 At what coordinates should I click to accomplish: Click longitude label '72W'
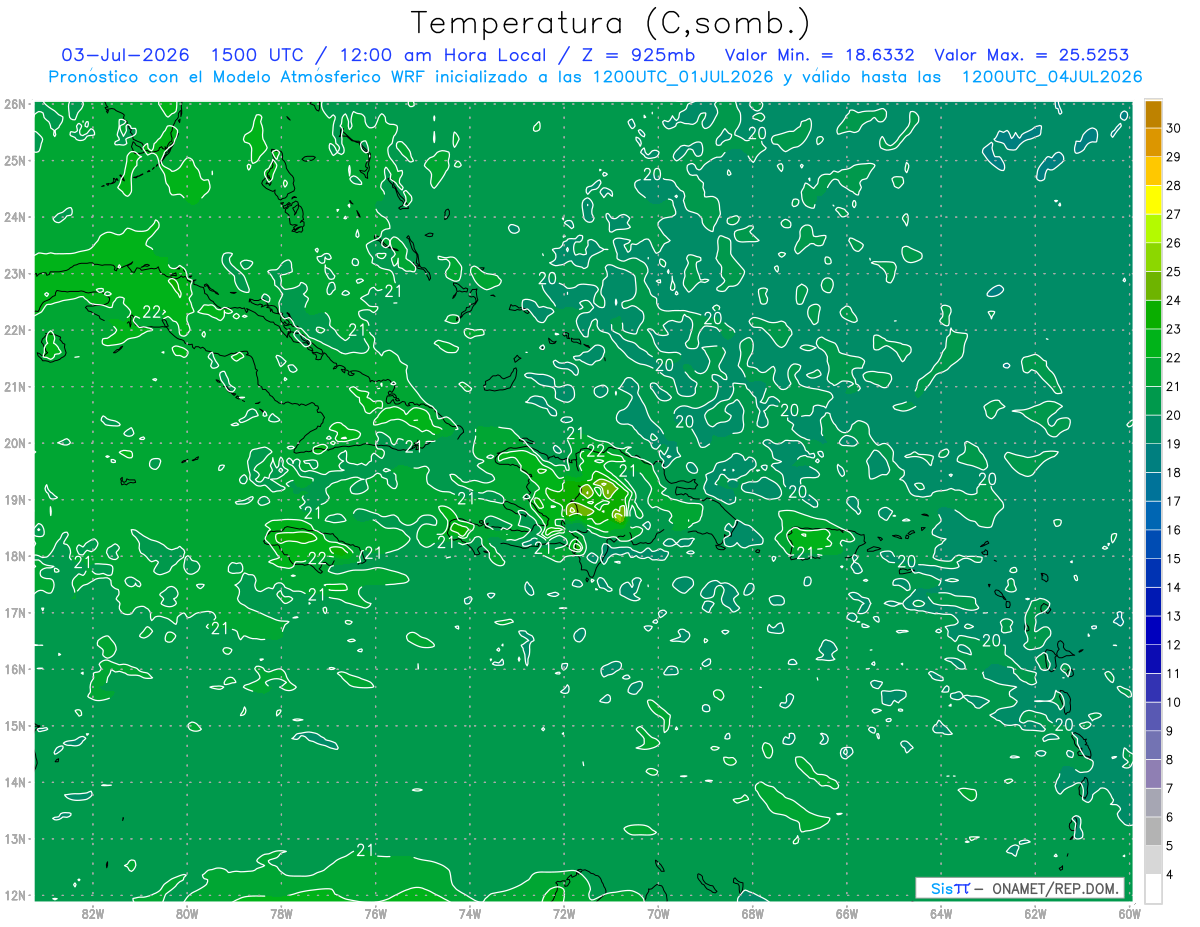click(x=564, y=913)
